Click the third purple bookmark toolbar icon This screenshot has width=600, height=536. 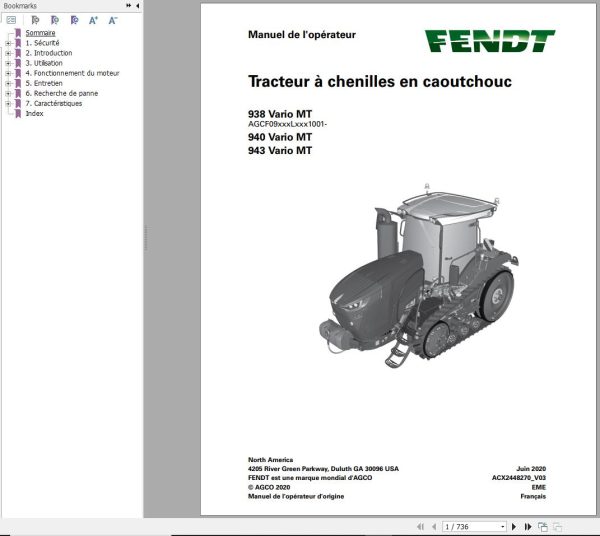75,20
